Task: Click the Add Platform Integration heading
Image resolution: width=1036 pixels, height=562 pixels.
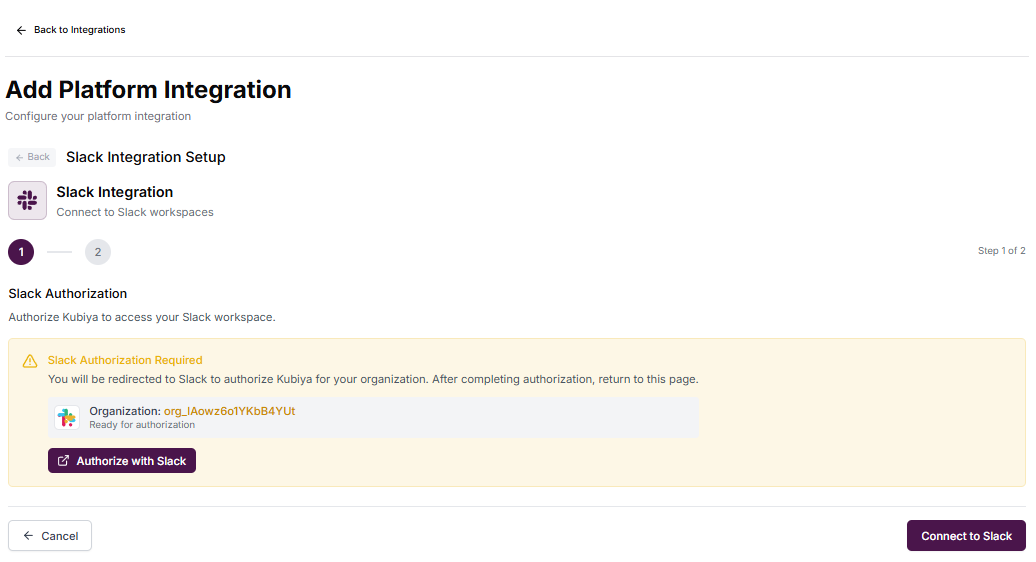Action: pos(148,90)
